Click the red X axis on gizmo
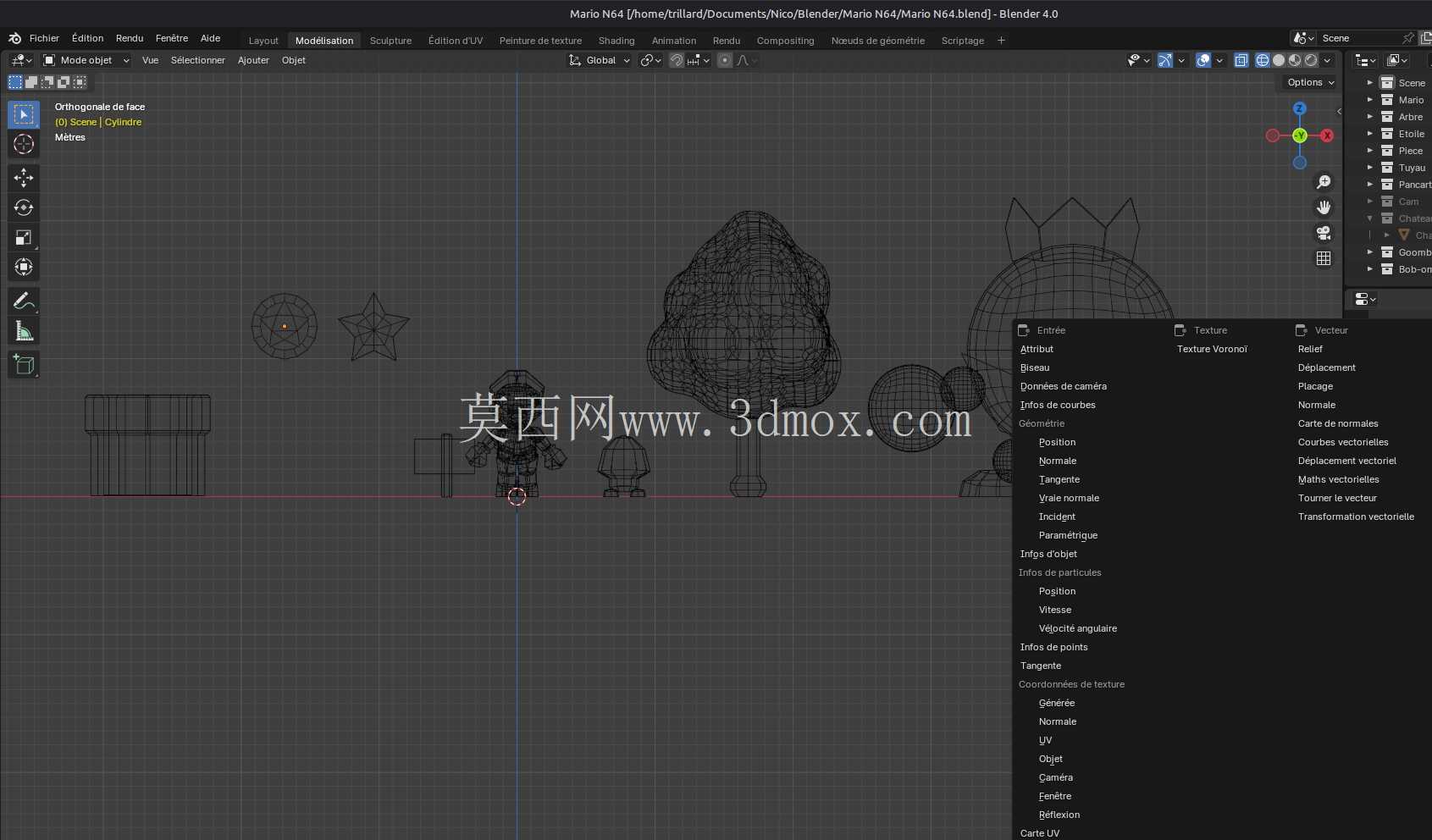1432x840 pixels. click(1327, 135)
